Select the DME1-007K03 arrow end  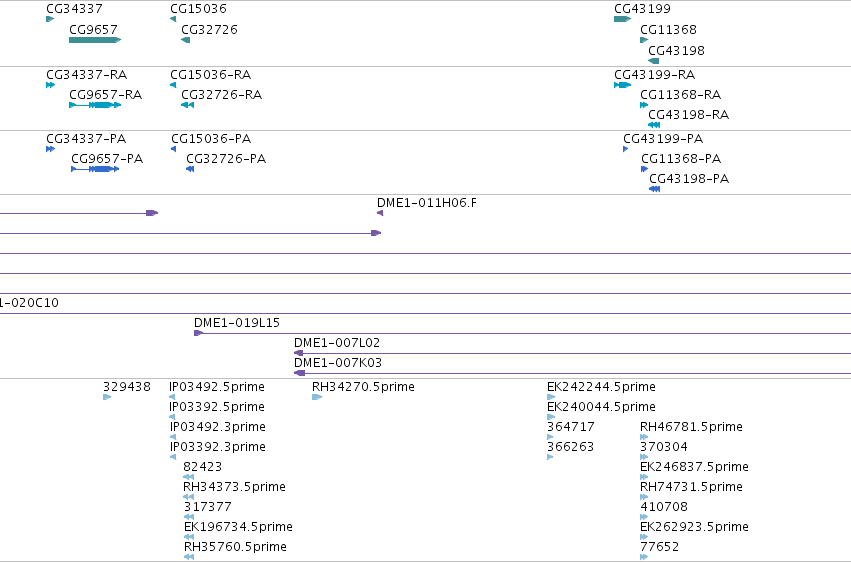[299, 373]
